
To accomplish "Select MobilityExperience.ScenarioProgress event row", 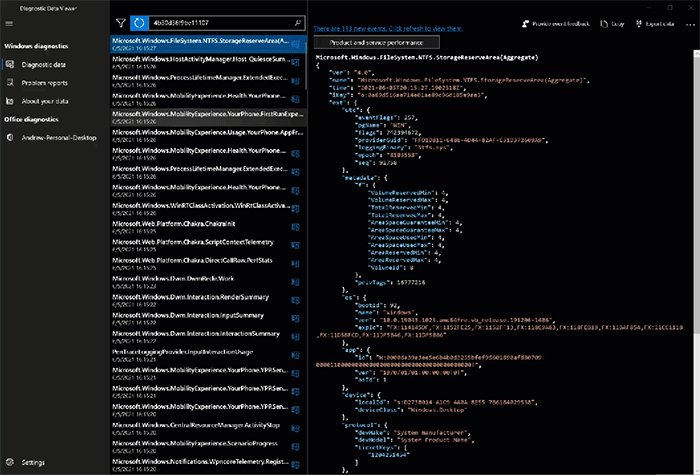I will click(x=208, y=446).
